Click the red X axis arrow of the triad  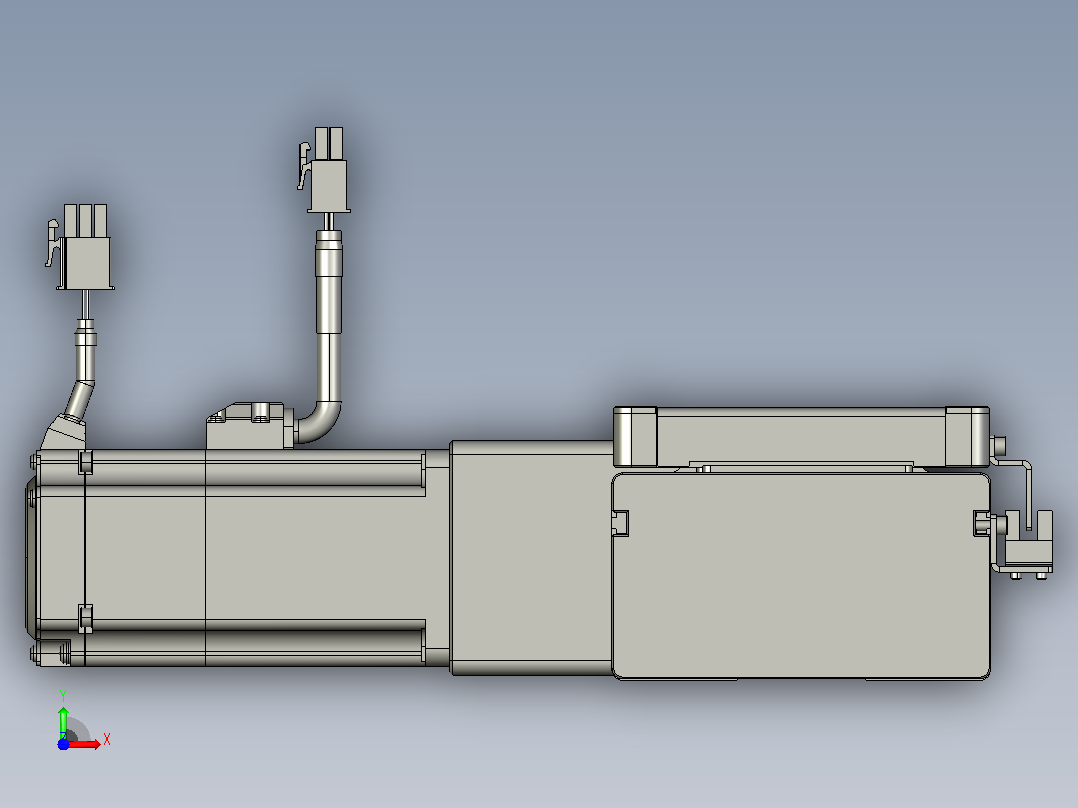pos(84,744)
